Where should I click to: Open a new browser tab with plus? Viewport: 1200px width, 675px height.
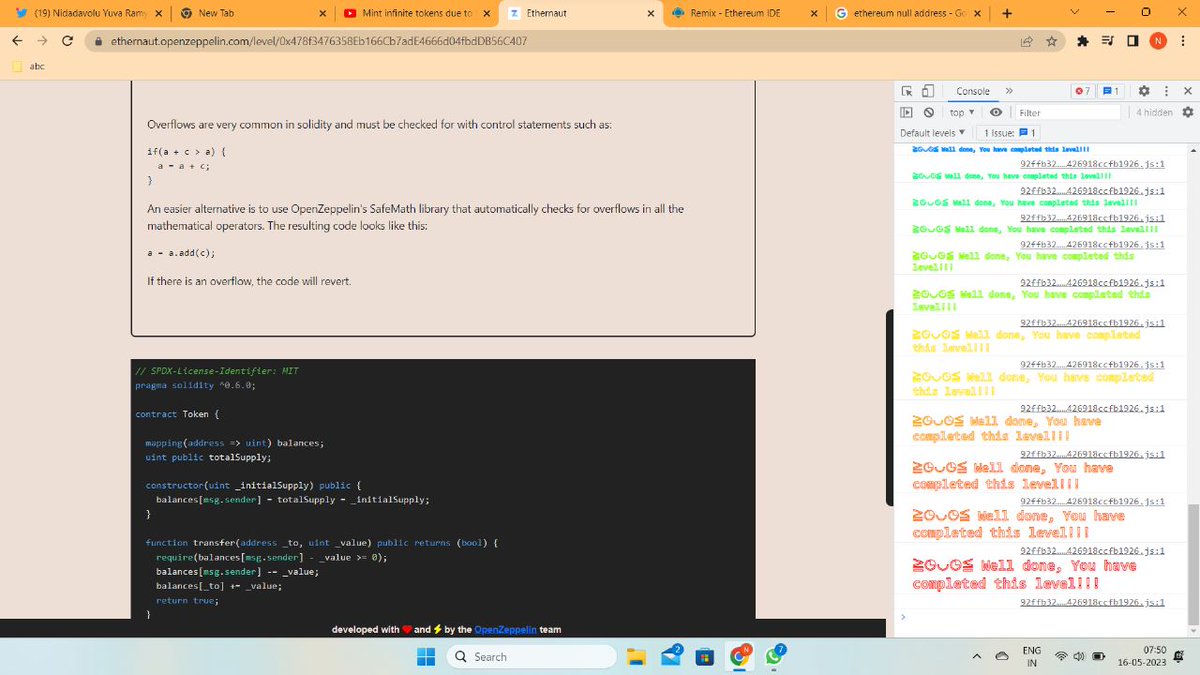tap(1006, 13)
